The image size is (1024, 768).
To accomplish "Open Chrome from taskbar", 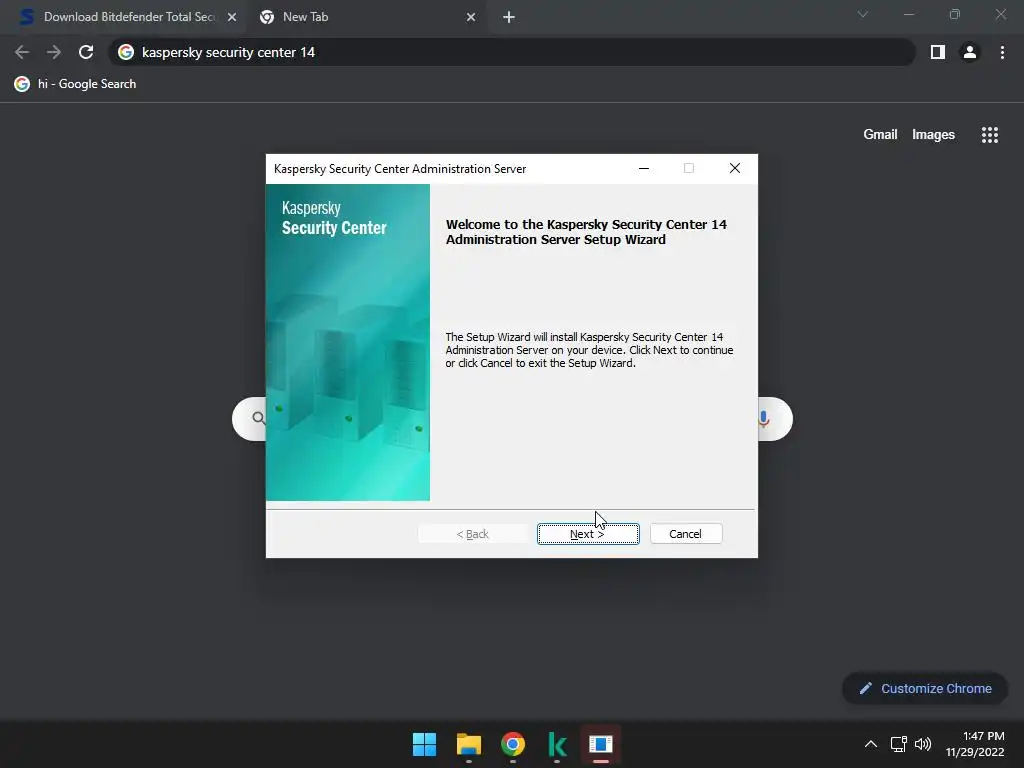I will point(513,744).
